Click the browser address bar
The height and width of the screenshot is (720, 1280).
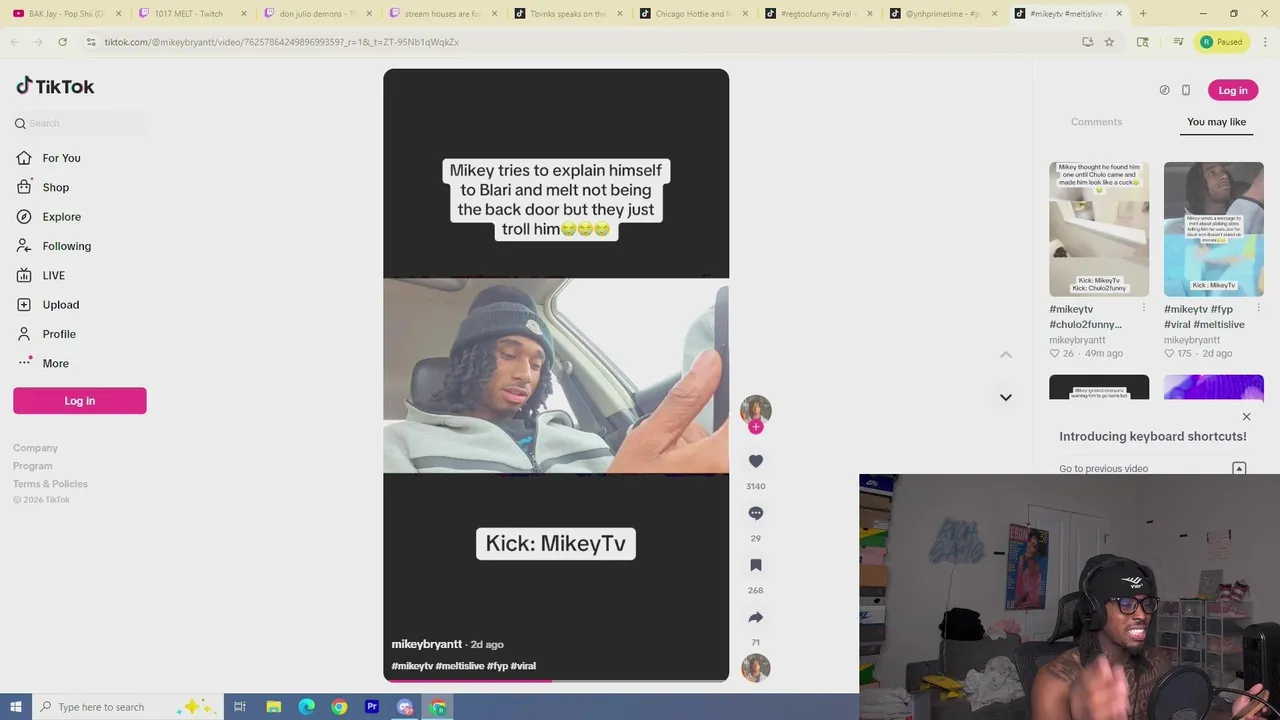pyautogui.click(x=580, y=42)
